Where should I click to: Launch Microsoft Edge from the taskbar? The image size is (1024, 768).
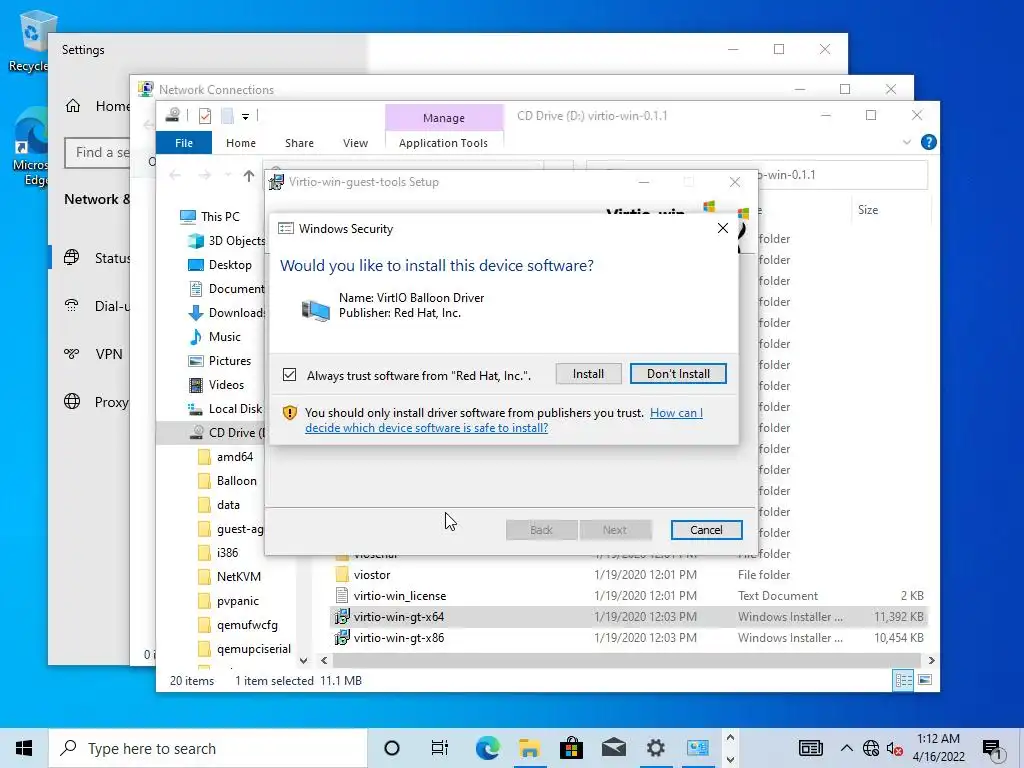click(487, 748)
